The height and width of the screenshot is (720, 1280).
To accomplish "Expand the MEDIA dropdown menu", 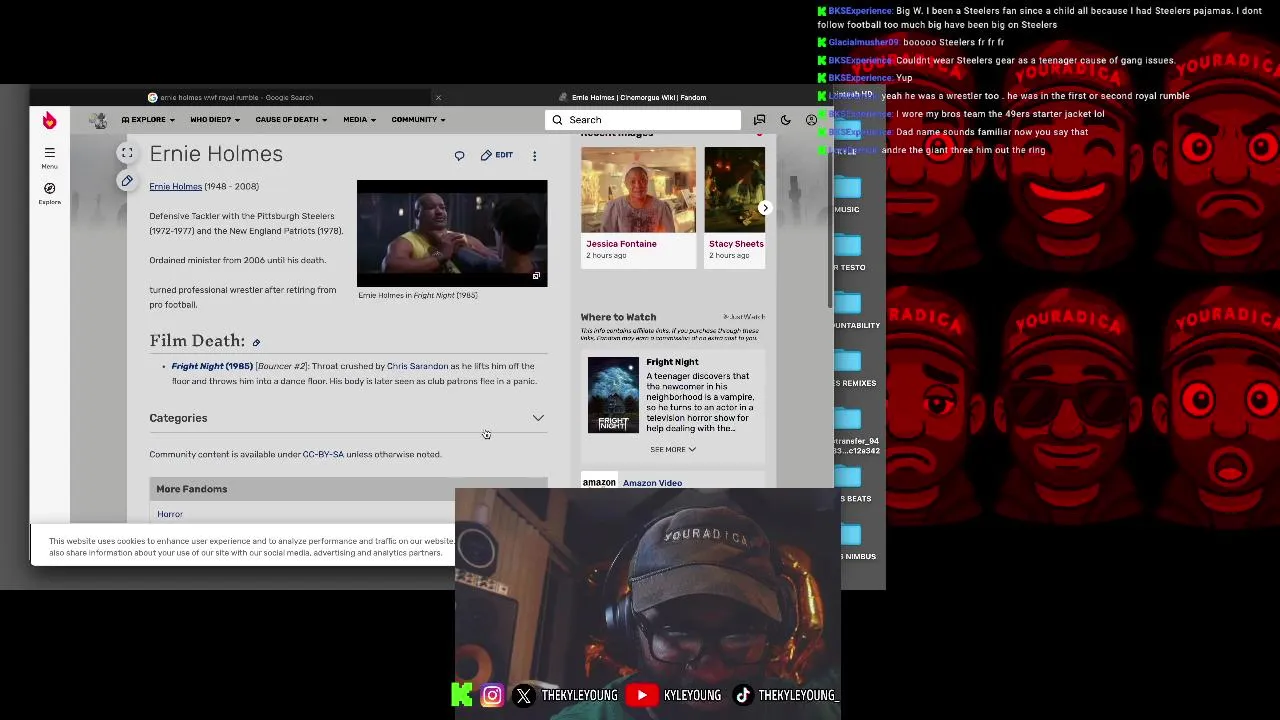I will (x=359, y=120).
